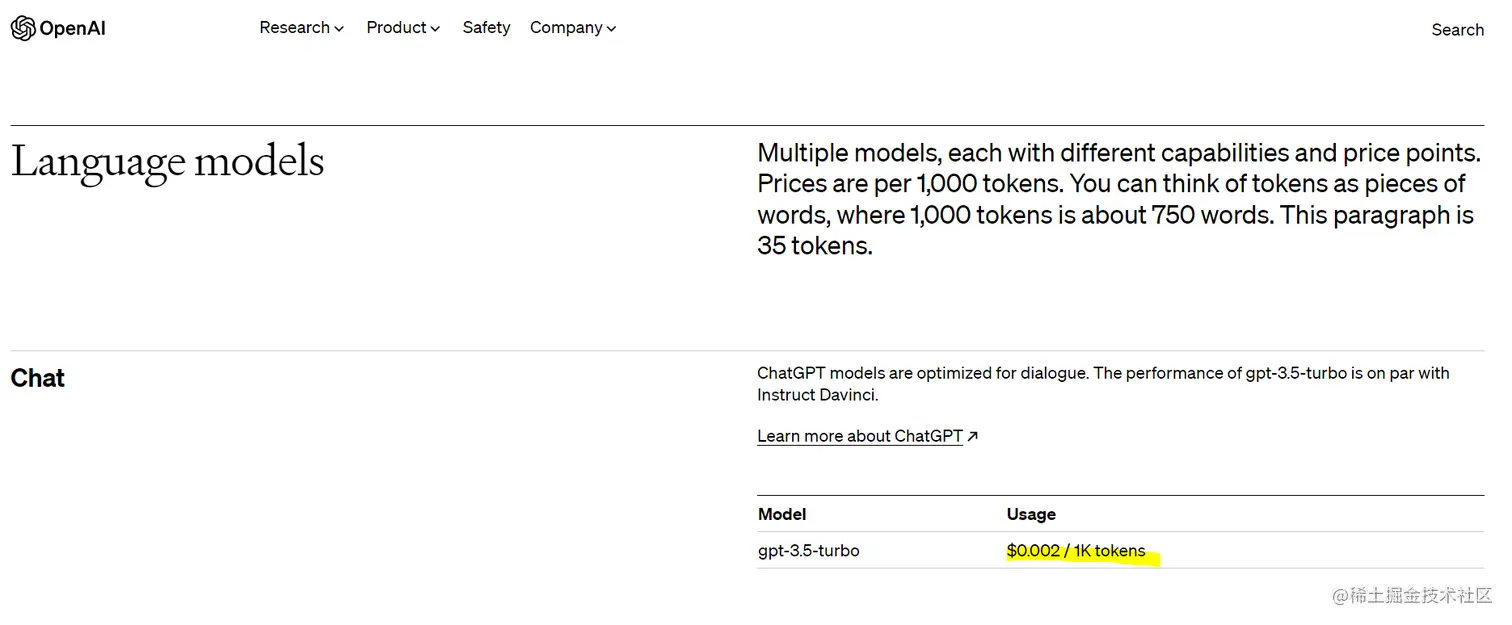The width and height of the screenshot is (1512, 625).
Task: Go to the Safety page
Action: 486,28
